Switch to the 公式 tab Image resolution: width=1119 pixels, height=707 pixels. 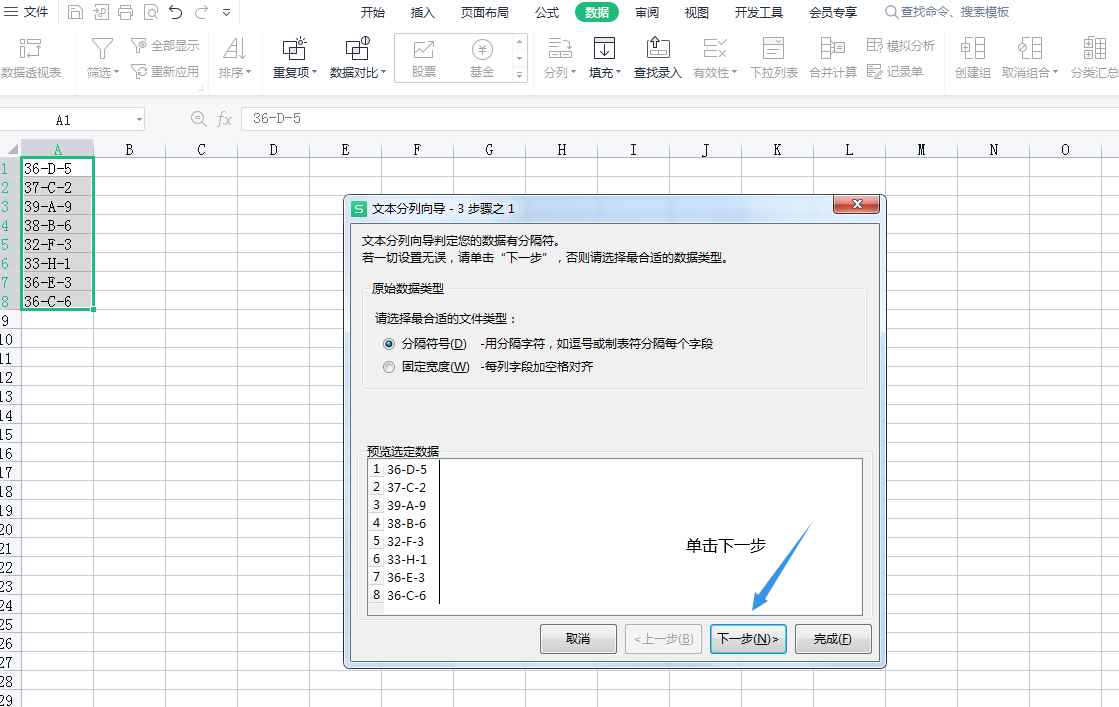[x=547, y=12]
